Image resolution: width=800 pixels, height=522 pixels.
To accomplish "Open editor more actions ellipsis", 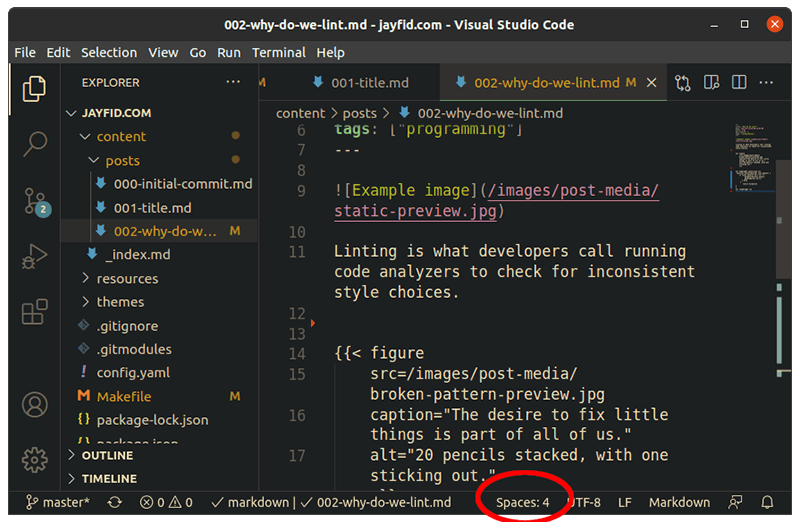I will tap(766, 82).
